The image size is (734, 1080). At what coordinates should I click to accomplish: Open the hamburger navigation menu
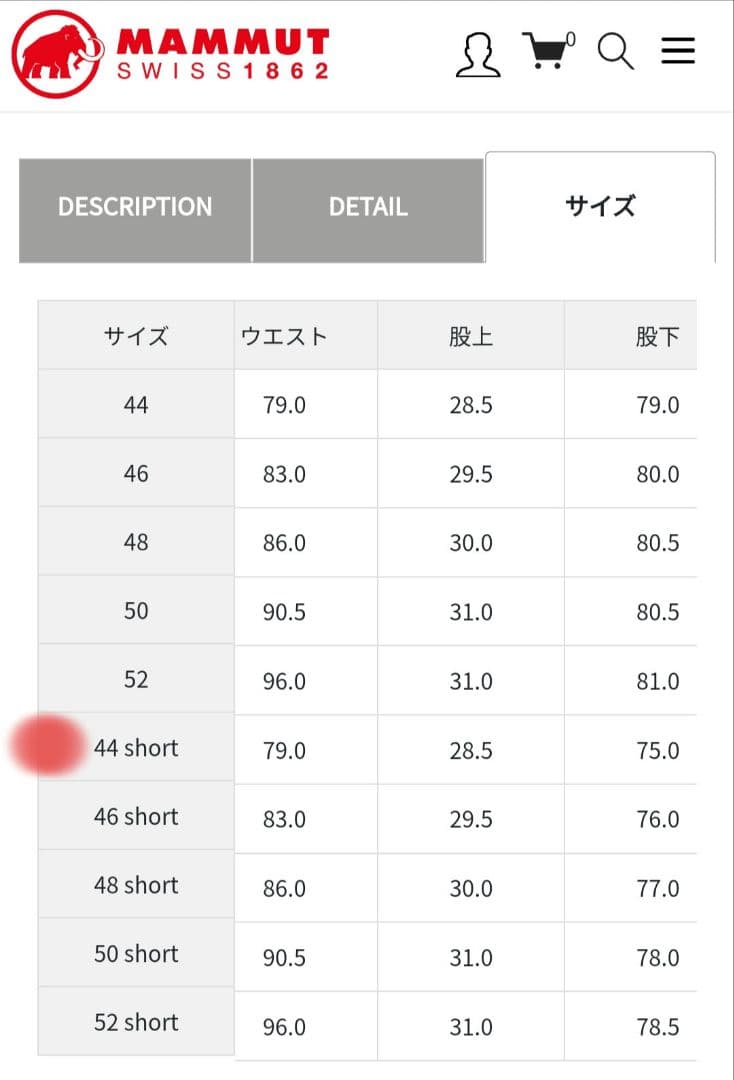pyautogui.click(x=678, y=50)
